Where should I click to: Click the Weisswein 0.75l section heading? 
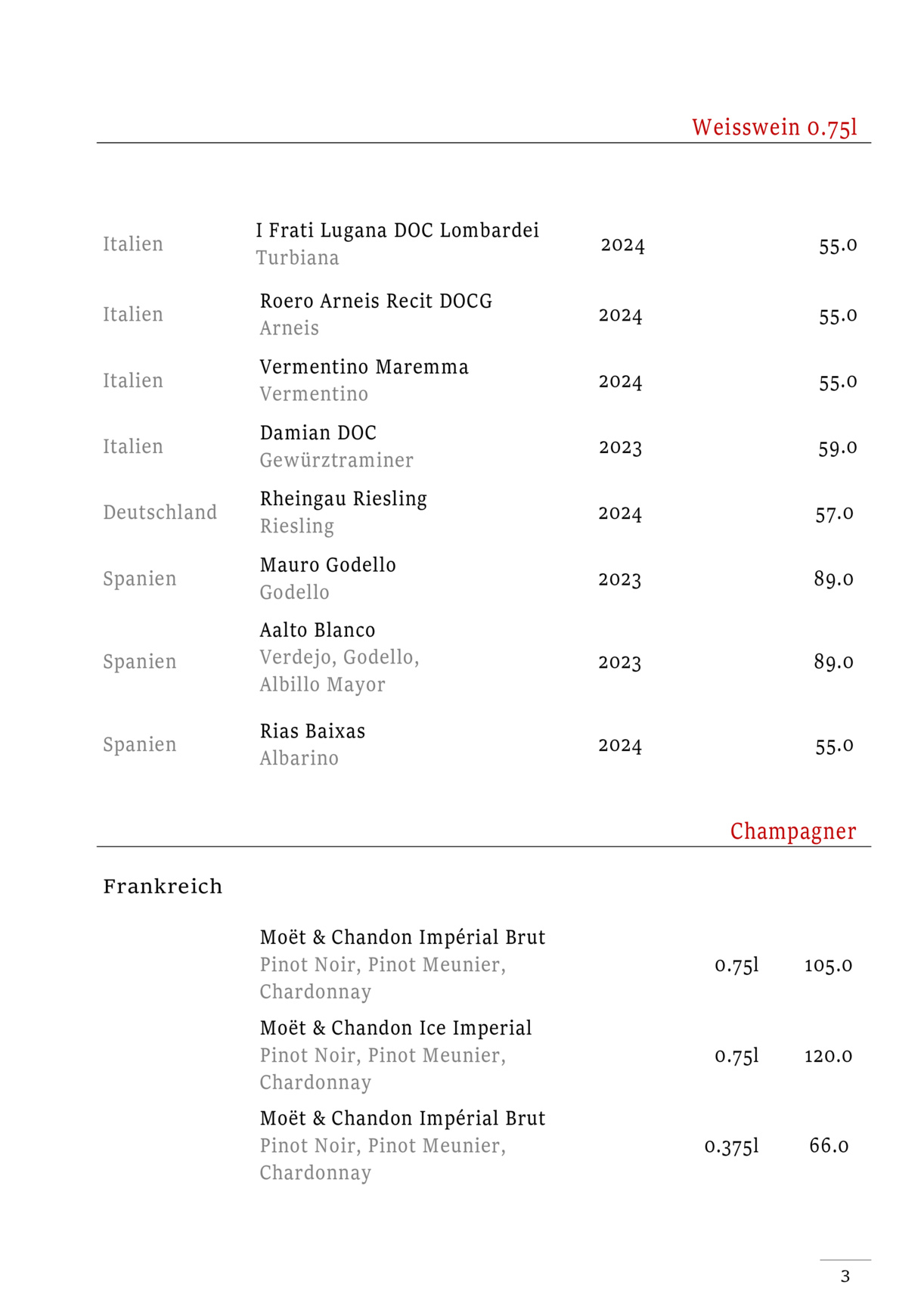point(774,127)
